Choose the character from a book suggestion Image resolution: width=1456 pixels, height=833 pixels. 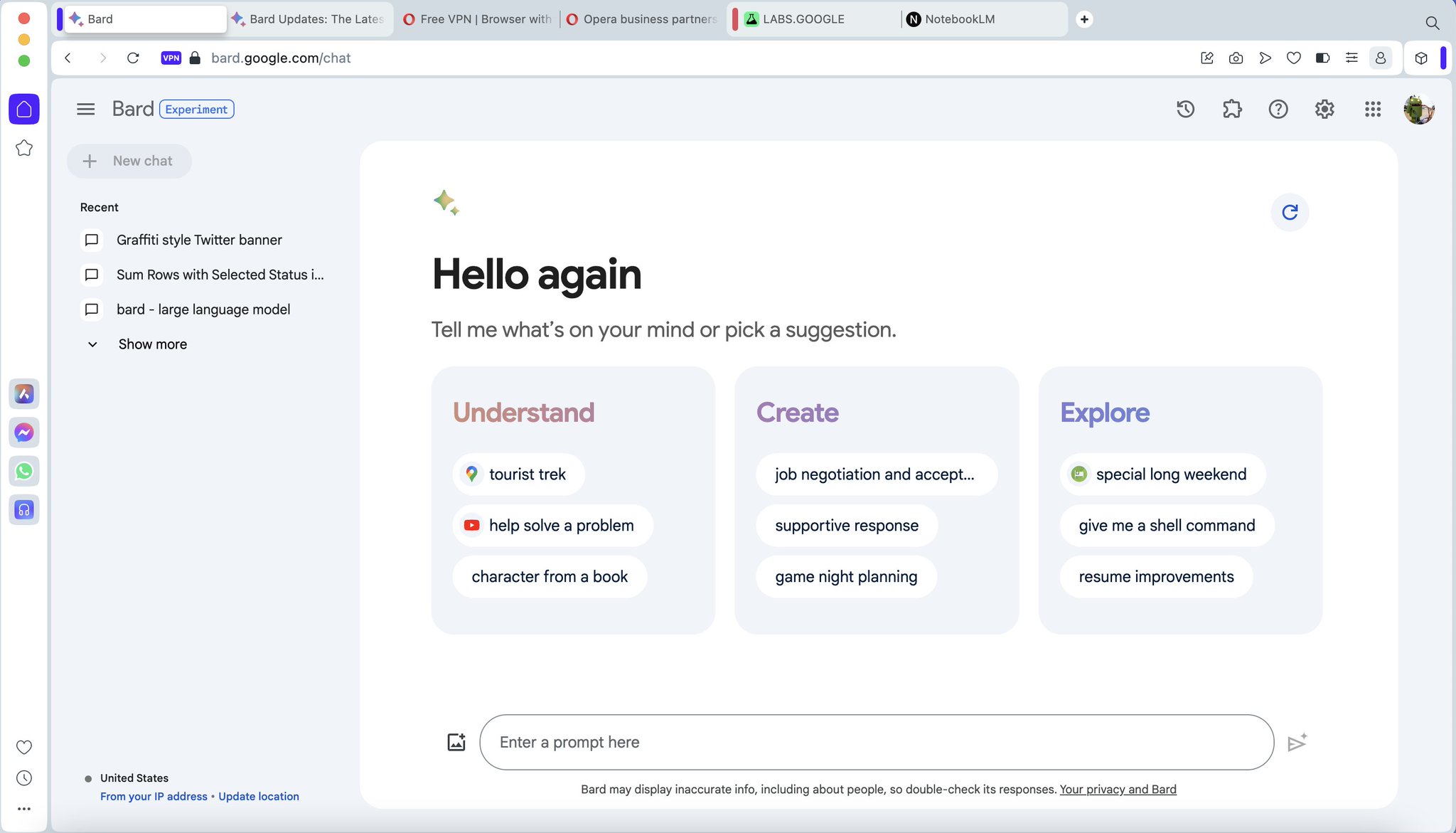pyautogui.click(x=550, y=577)
